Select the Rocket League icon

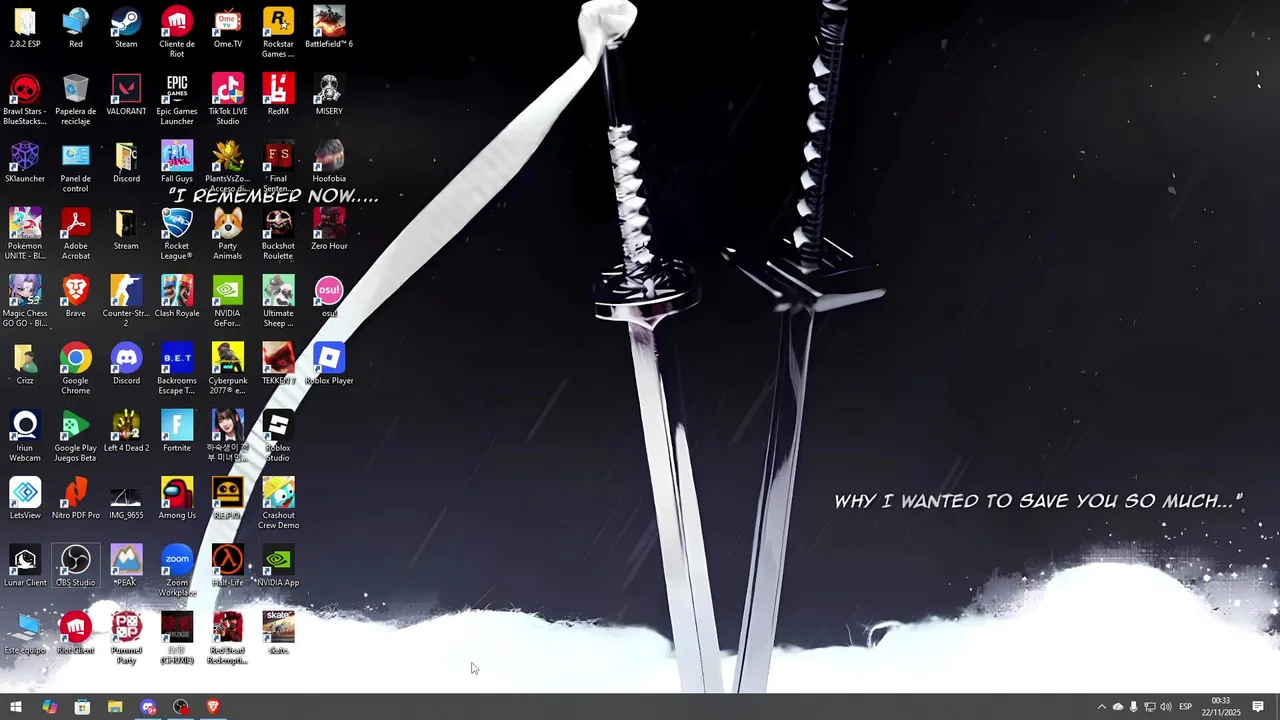(x=177, y=234)
